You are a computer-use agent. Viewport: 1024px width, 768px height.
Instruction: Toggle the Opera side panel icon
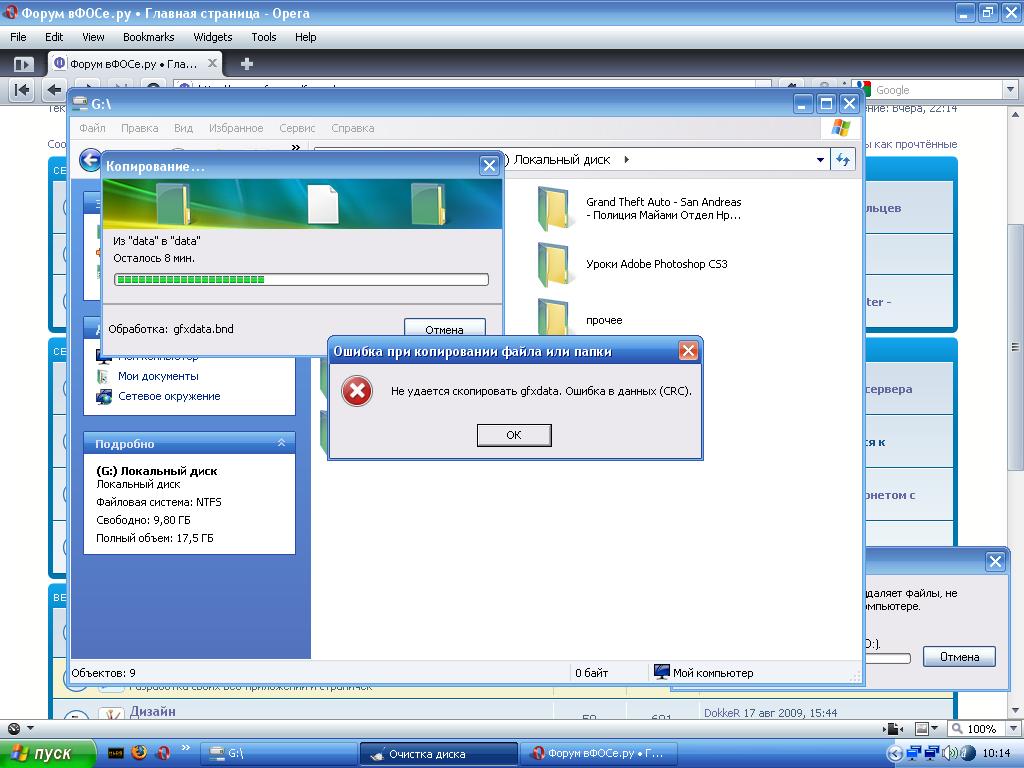pos(23,64)
